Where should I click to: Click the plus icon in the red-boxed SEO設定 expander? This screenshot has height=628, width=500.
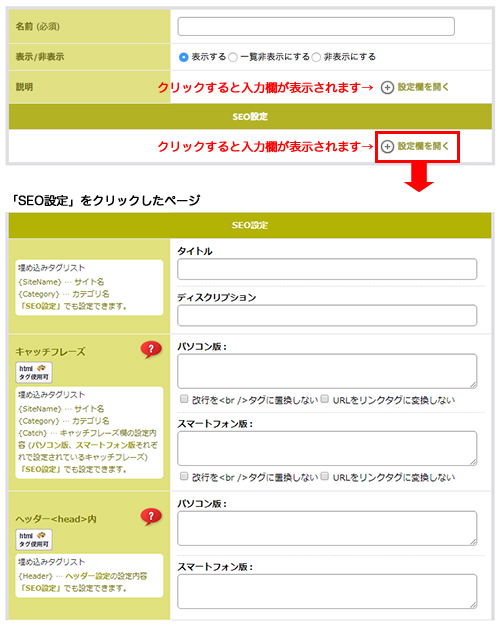click(387, 147)
